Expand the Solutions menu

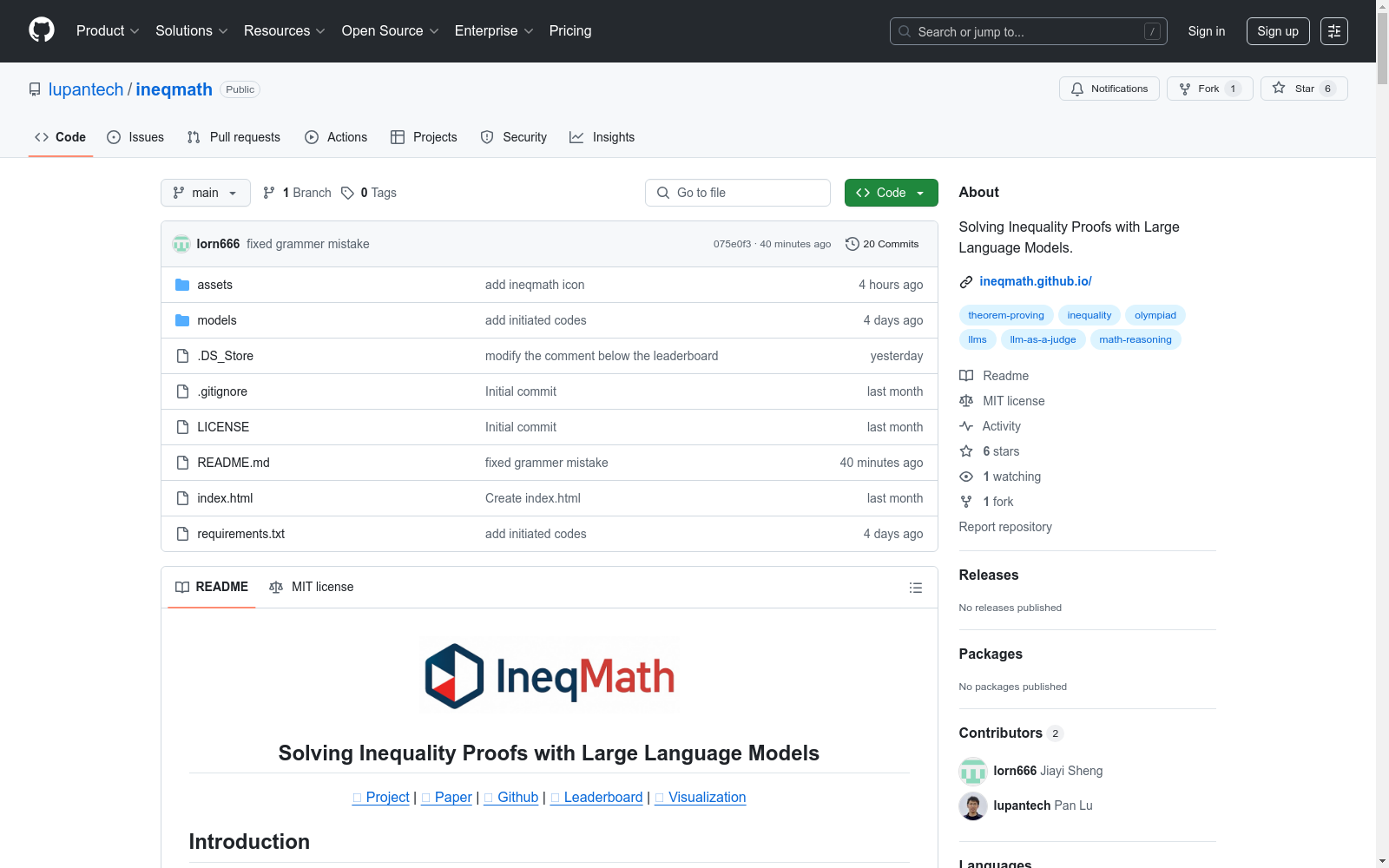(191, 31)
